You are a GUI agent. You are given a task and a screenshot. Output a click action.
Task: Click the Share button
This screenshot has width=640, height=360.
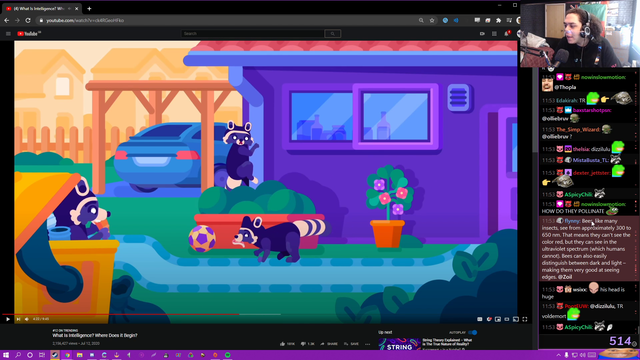[329, 344]
